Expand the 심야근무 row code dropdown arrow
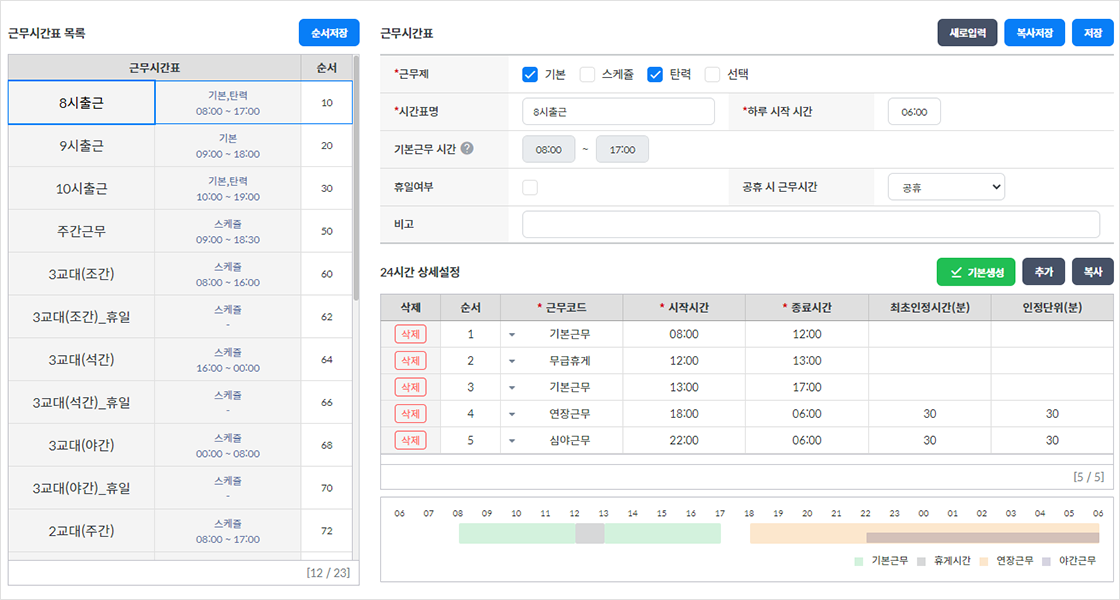This screenshot has height=600, width=1120. [512, 441]
